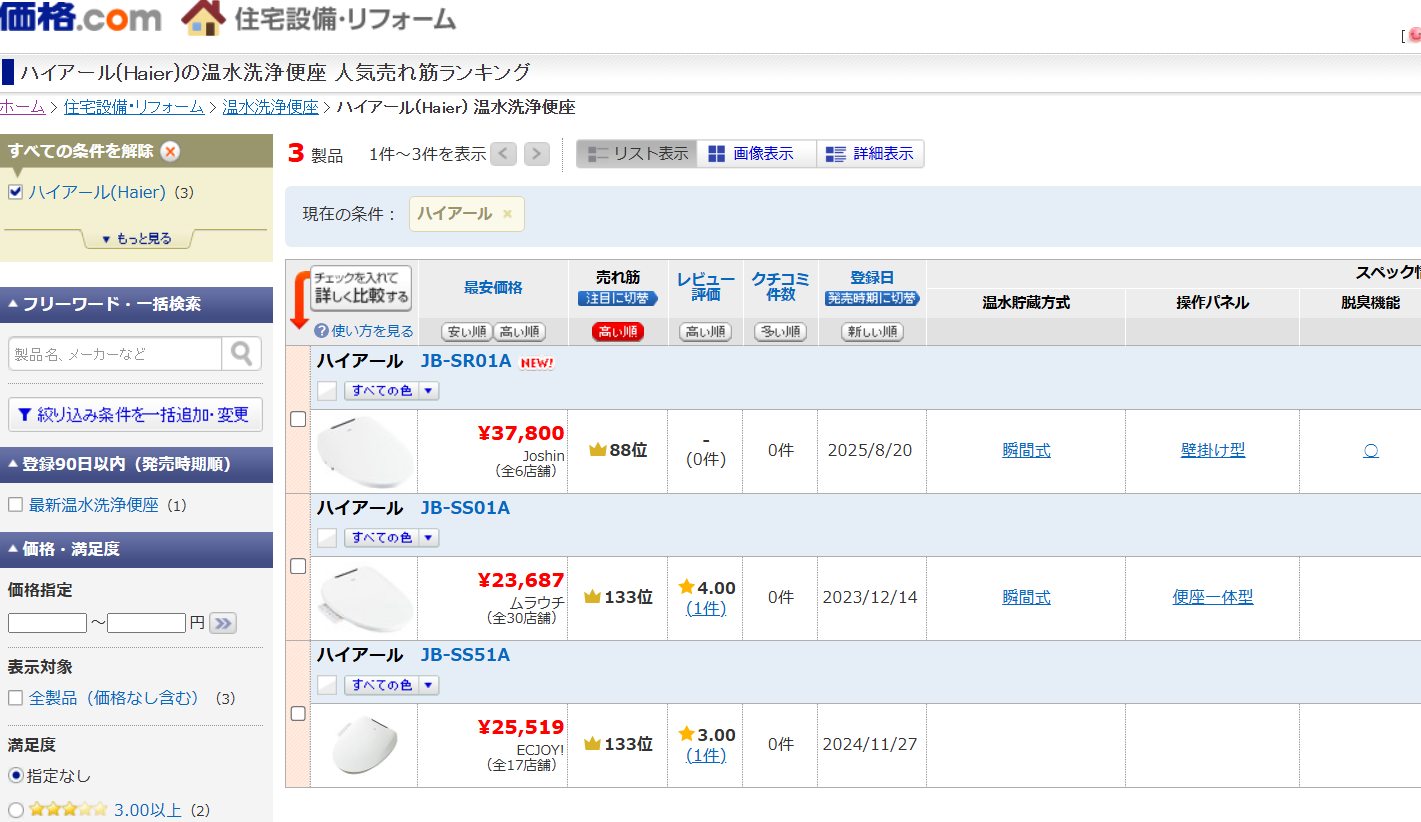The height and width of the screenshot is (822, 1421).
Task: Switch to リスト表示 view
Action: [637, 154]
